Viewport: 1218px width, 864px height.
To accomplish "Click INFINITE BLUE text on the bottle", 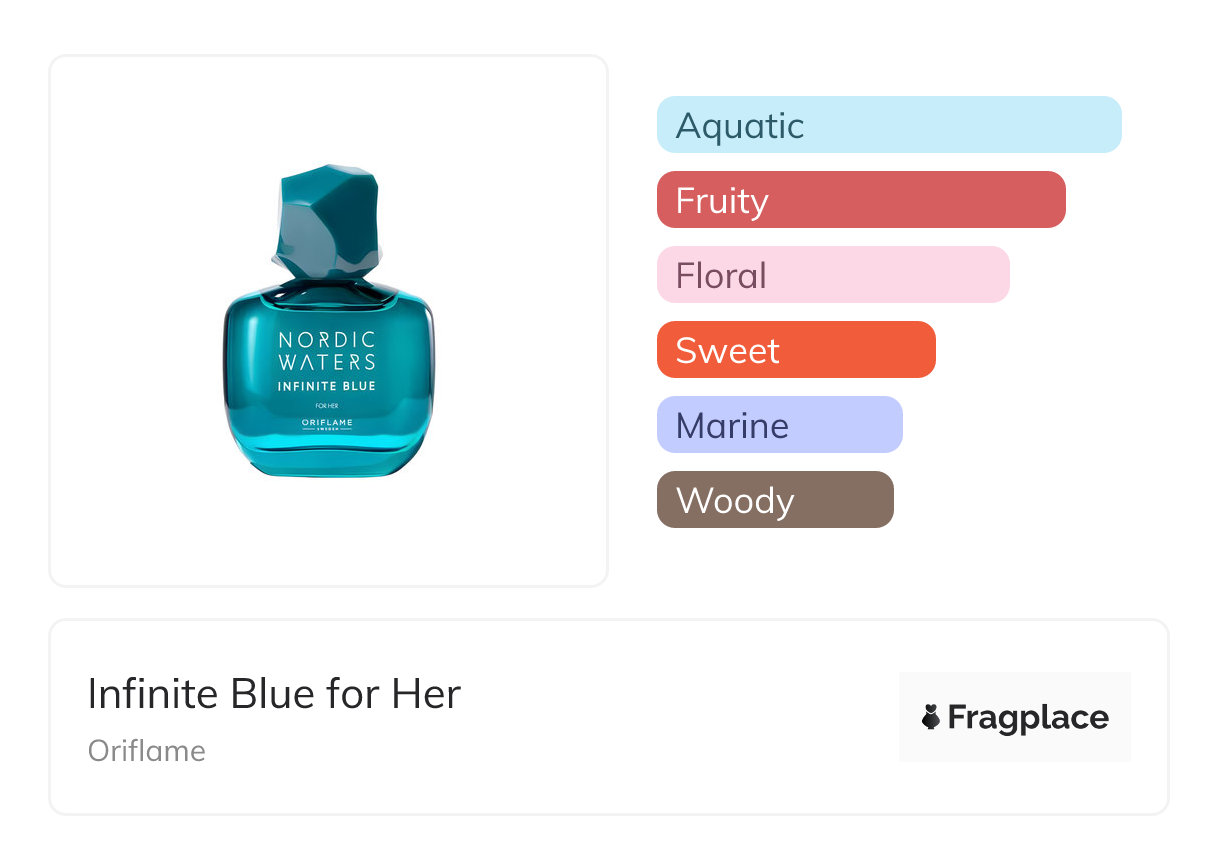I will click(x=327, y=386).
